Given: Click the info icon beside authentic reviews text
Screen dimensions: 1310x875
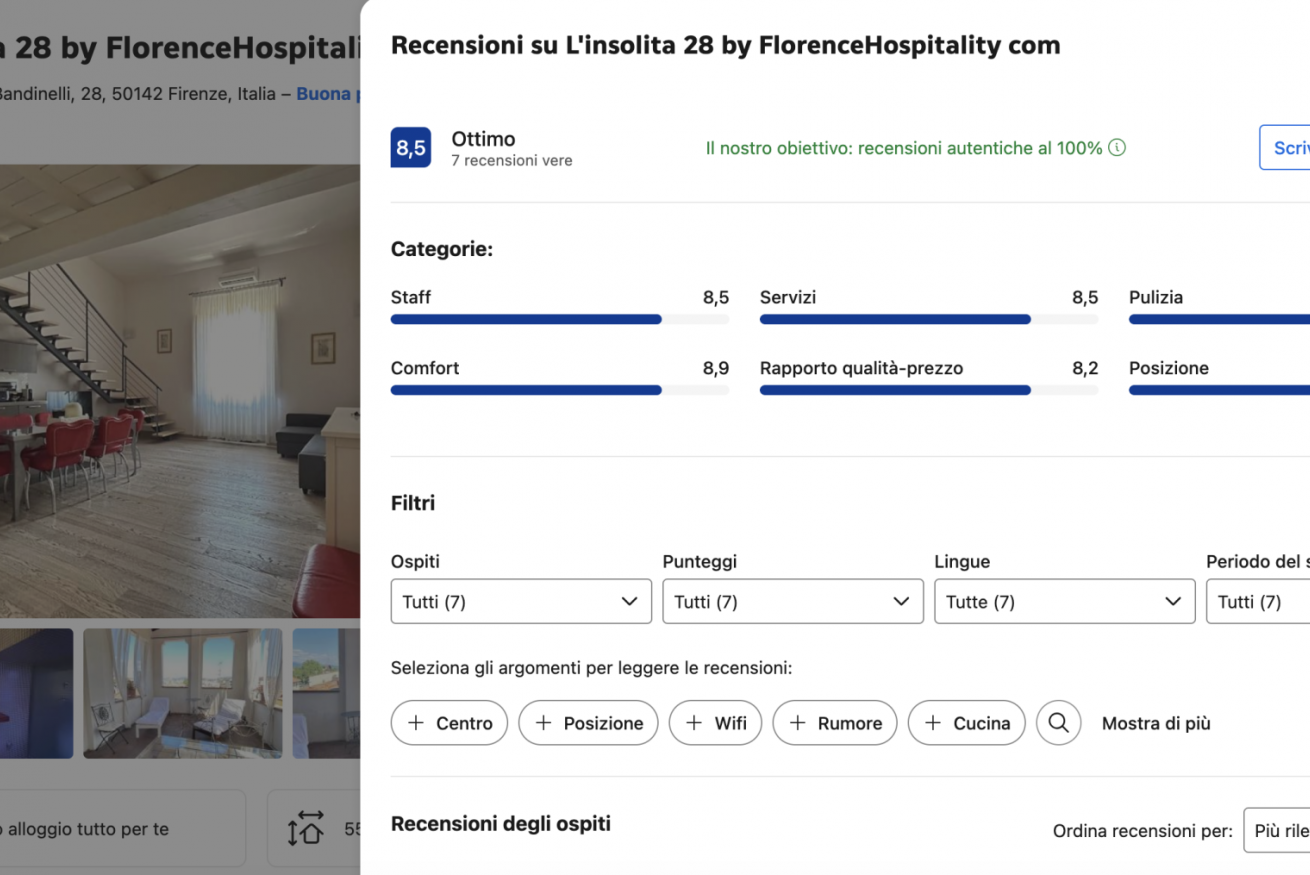Looking at the screenshot, I should [1117, 148].
